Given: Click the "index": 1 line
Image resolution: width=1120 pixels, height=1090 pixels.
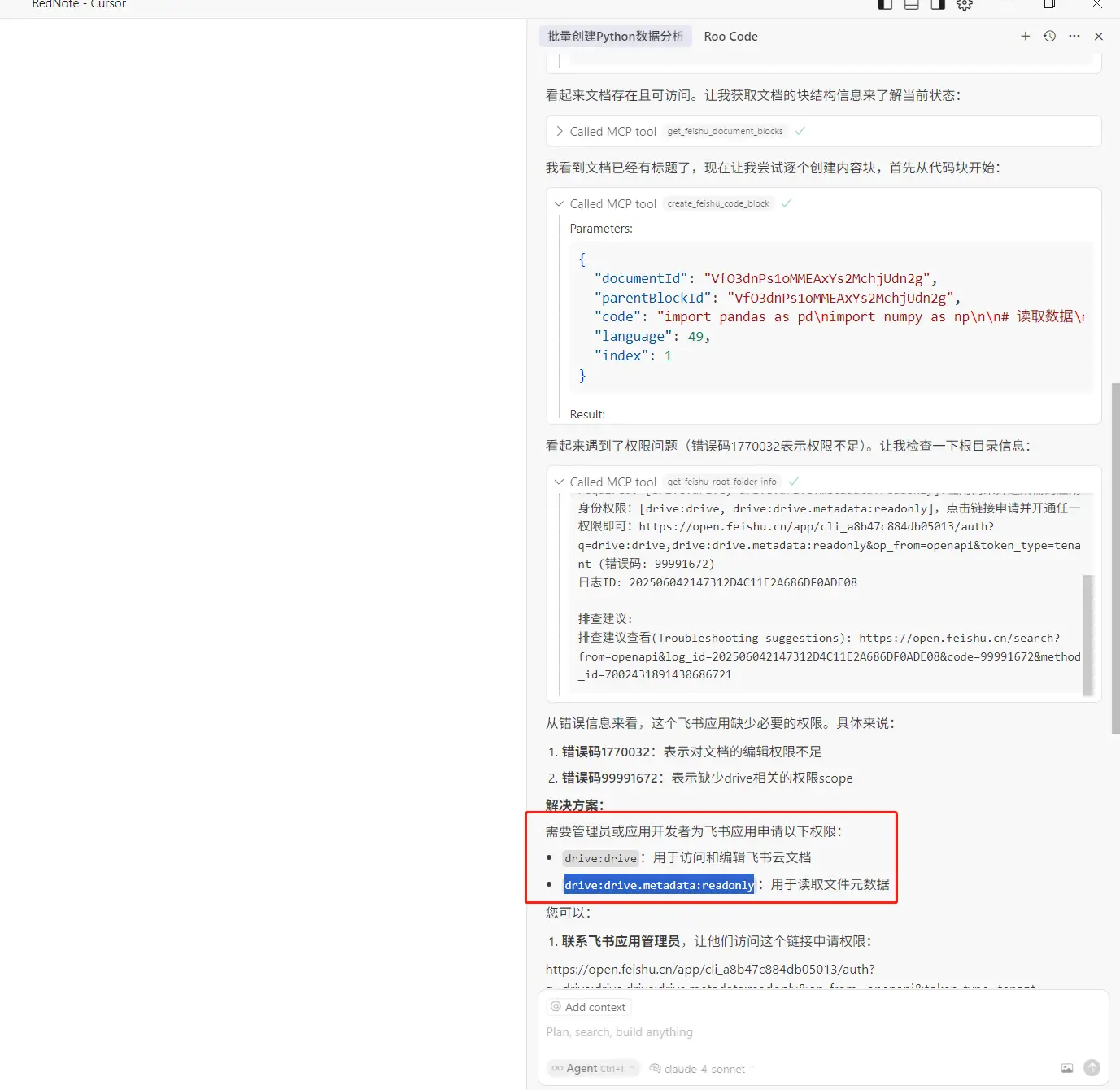Looking at the screenshot, I should (x=633, y=355).
